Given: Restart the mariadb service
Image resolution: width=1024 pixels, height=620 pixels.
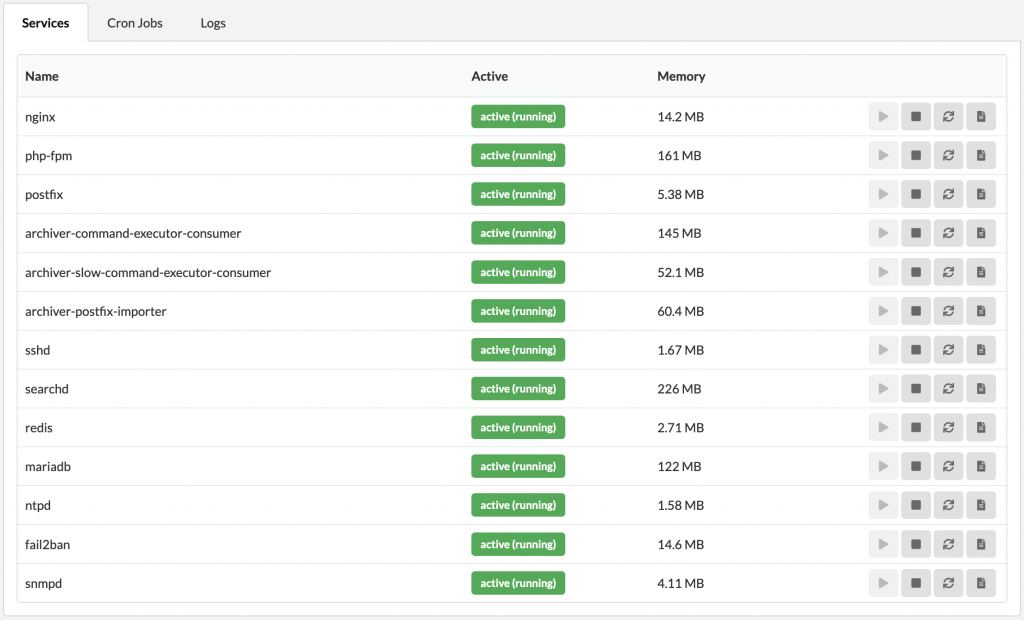Looking at the screenshot, I should coord(948,466).
